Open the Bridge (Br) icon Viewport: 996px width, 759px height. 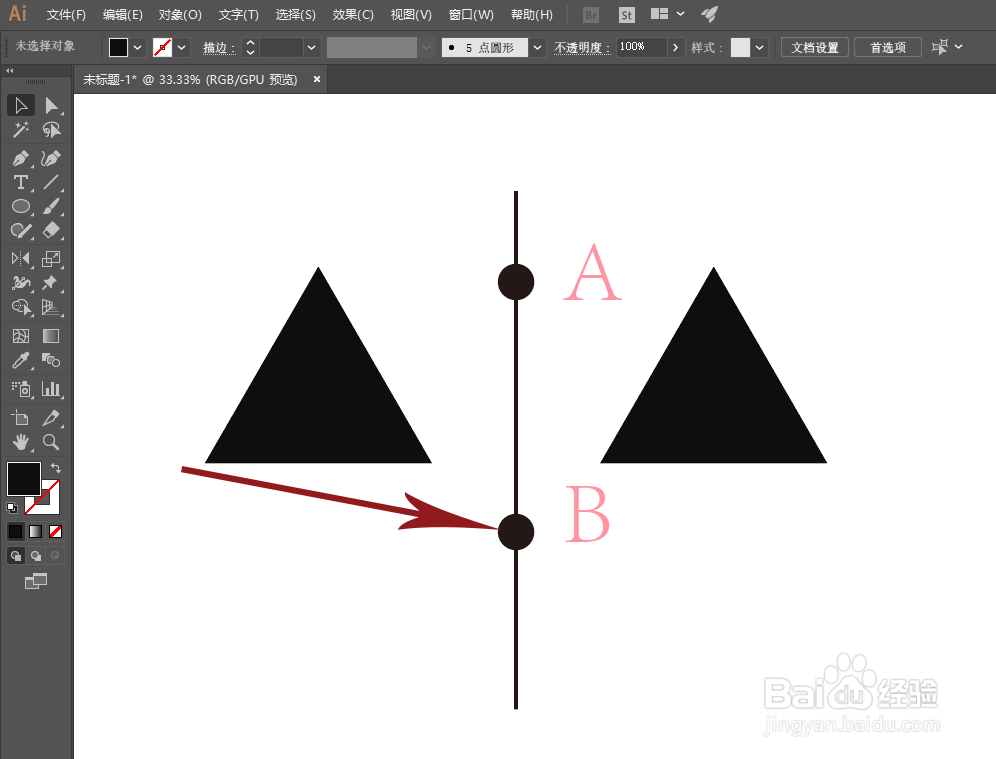[591, 15]
